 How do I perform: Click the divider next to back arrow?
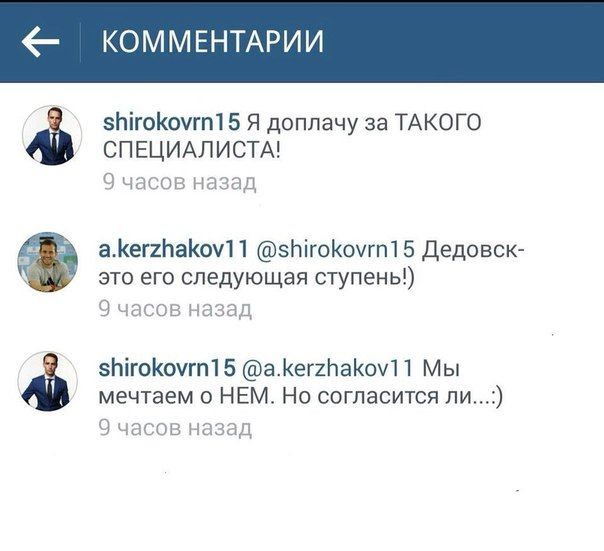(x=80, y=42)
